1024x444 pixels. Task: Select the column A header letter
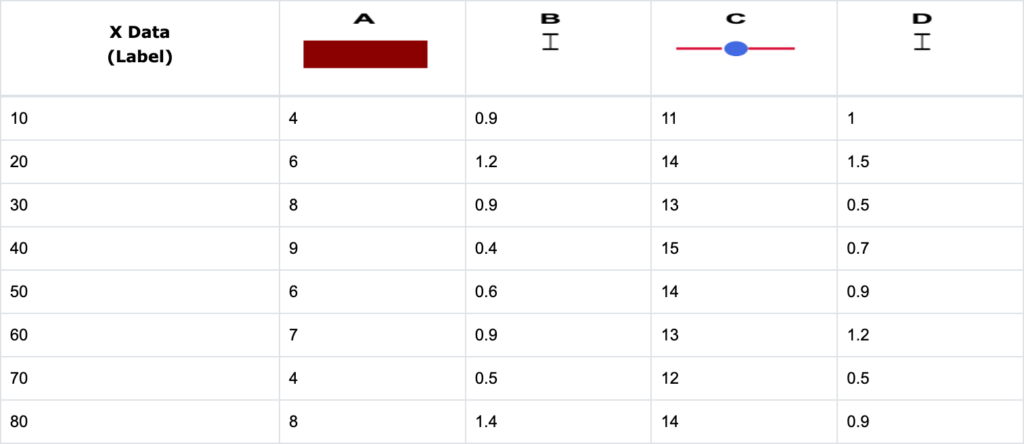(365, 19)
